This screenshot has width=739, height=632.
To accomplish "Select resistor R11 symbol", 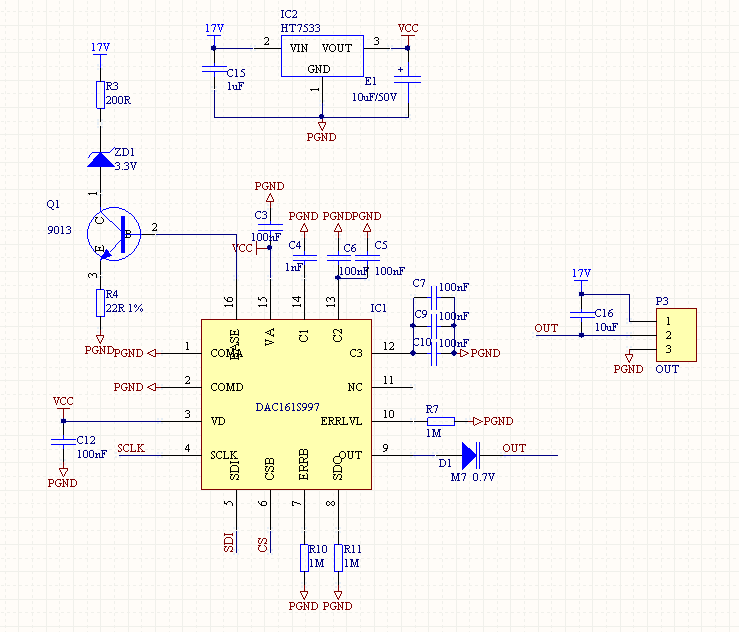I will 338,558.
